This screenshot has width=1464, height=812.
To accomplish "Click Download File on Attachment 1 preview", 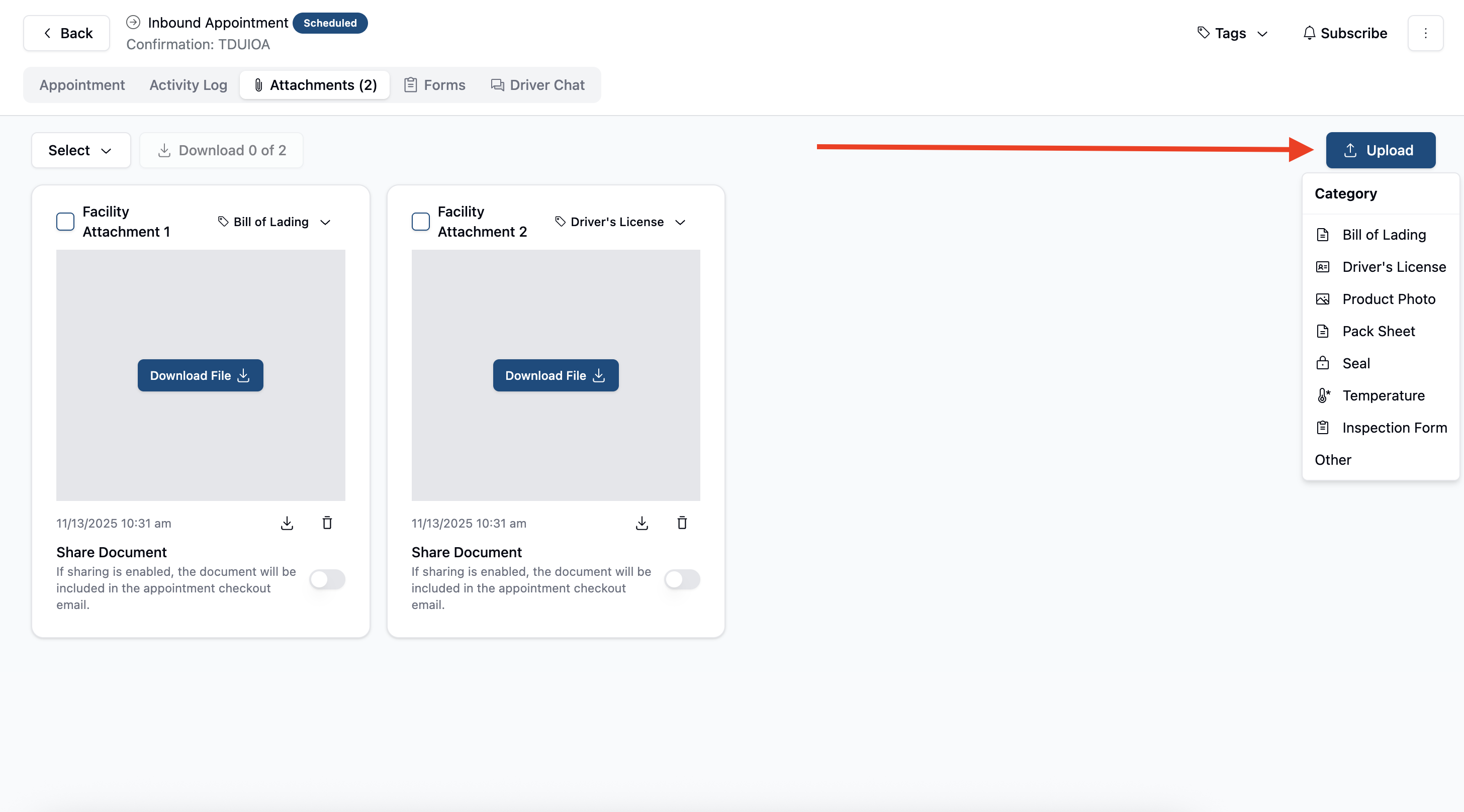I will tap(201, 375).
